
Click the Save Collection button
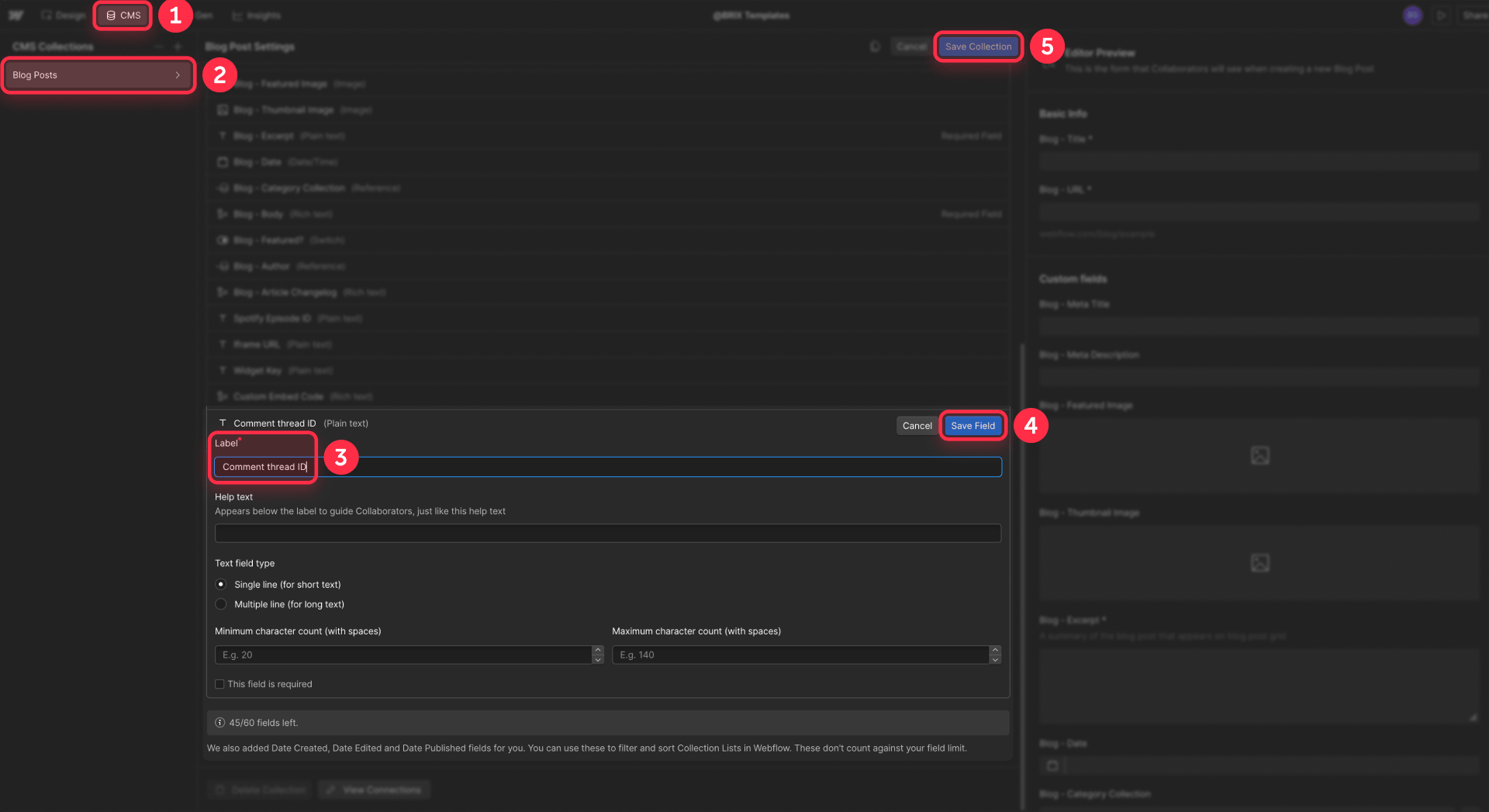point(977,46)
